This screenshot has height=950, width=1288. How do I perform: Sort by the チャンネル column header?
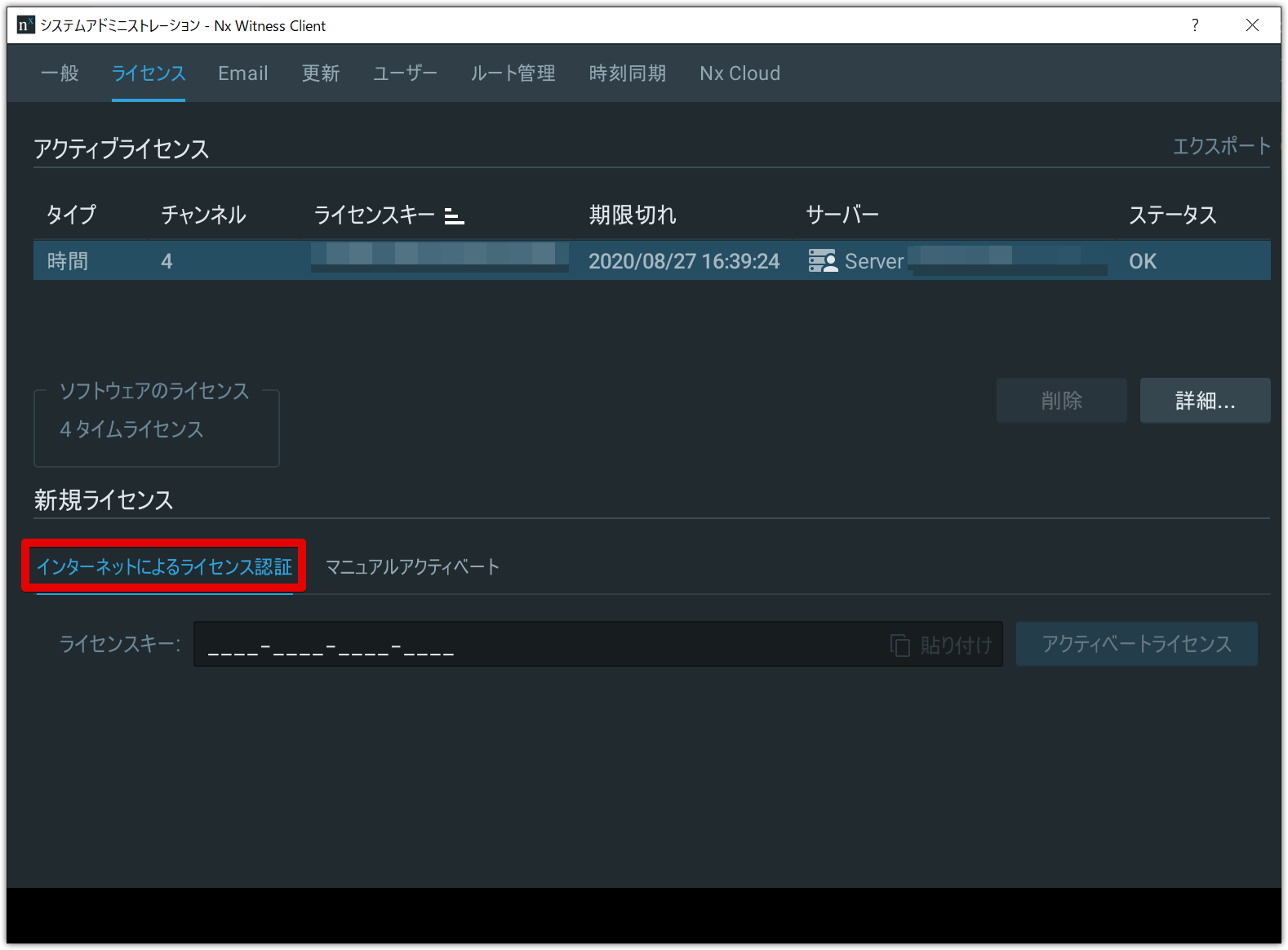204,215
